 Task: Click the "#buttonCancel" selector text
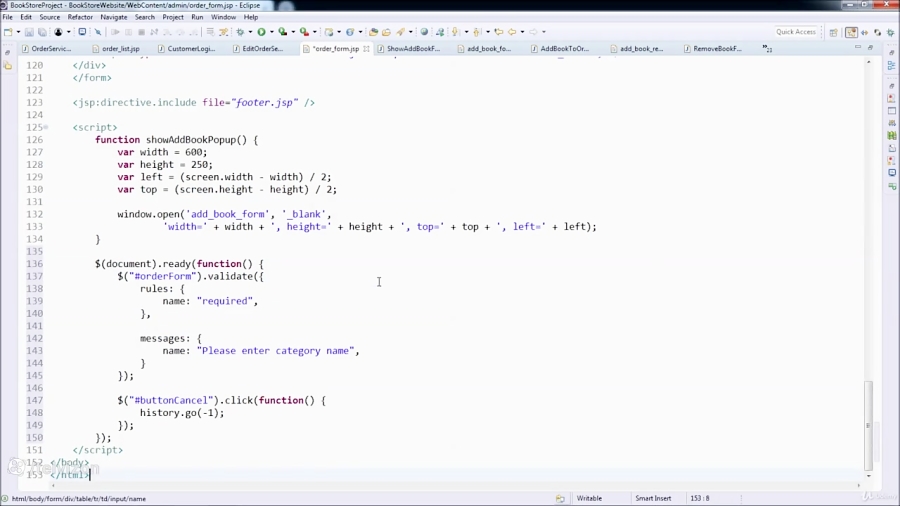point(170,400)
